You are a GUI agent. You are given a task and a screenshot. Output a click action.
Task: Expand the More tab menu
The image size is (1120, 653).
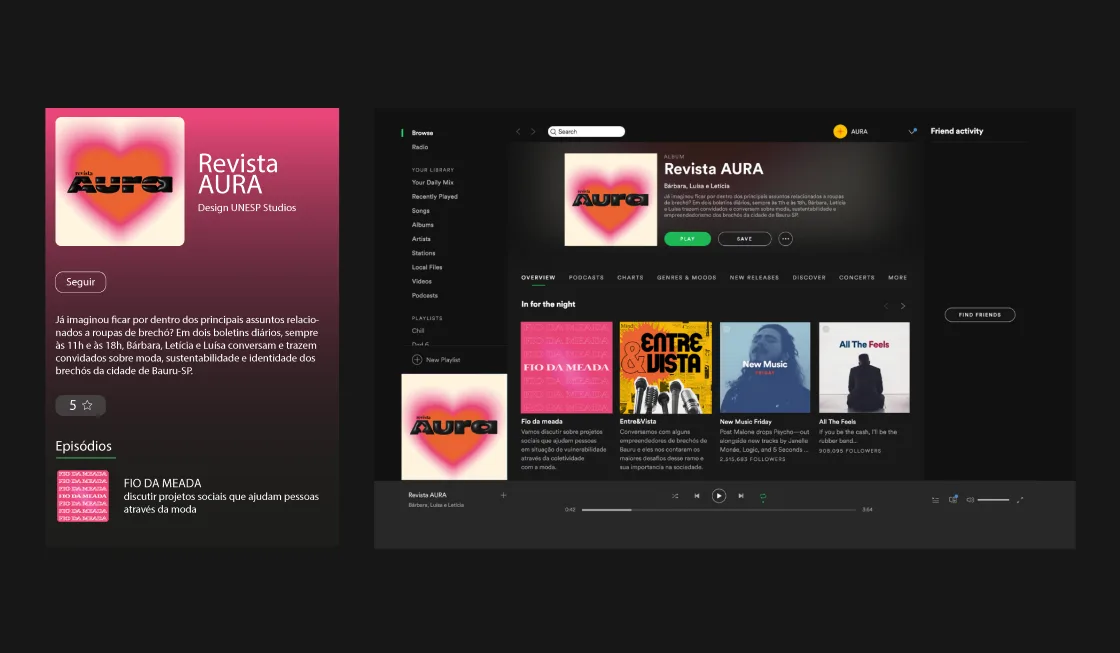click(x=898, y=277)
